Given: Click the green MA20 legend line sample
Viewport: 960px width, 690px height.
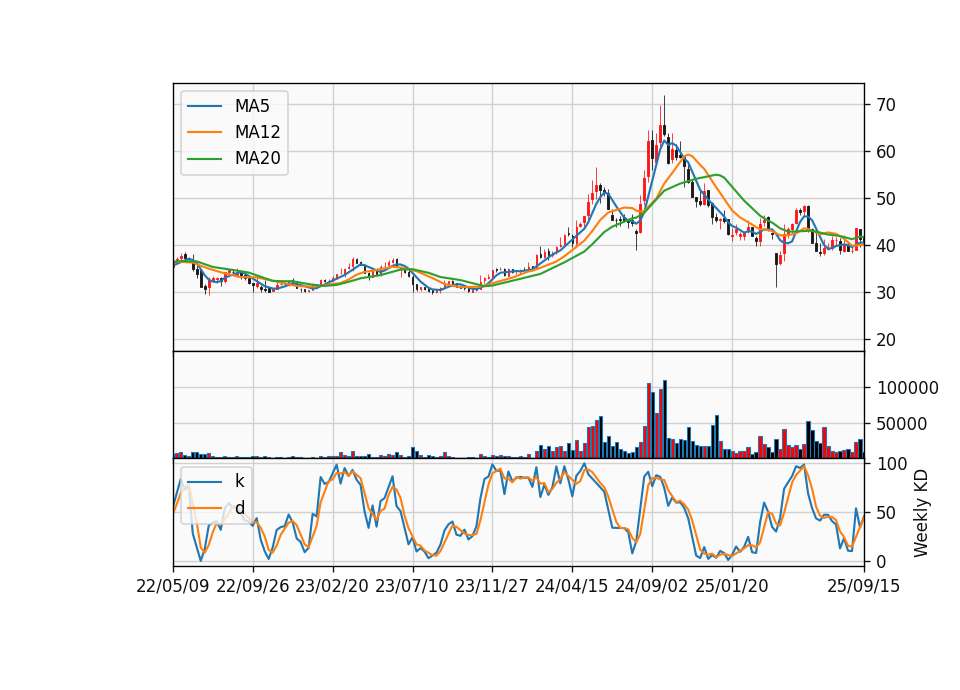Looking at the screenshot, I should [204, 159].
